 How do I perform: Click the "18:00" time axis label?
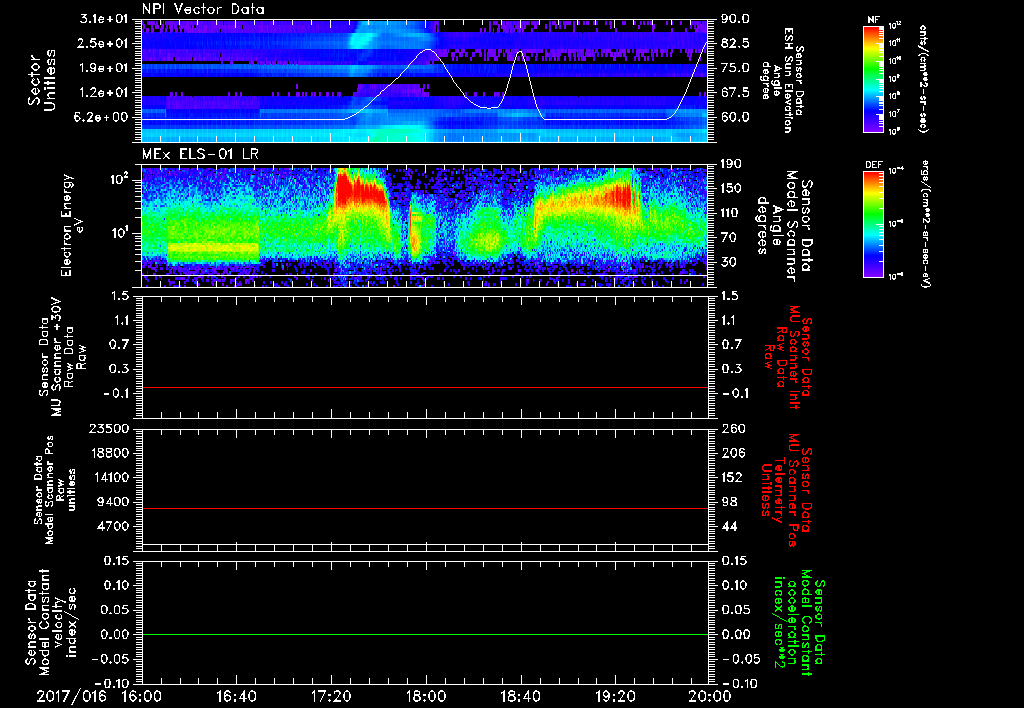[x=426, y=696]
